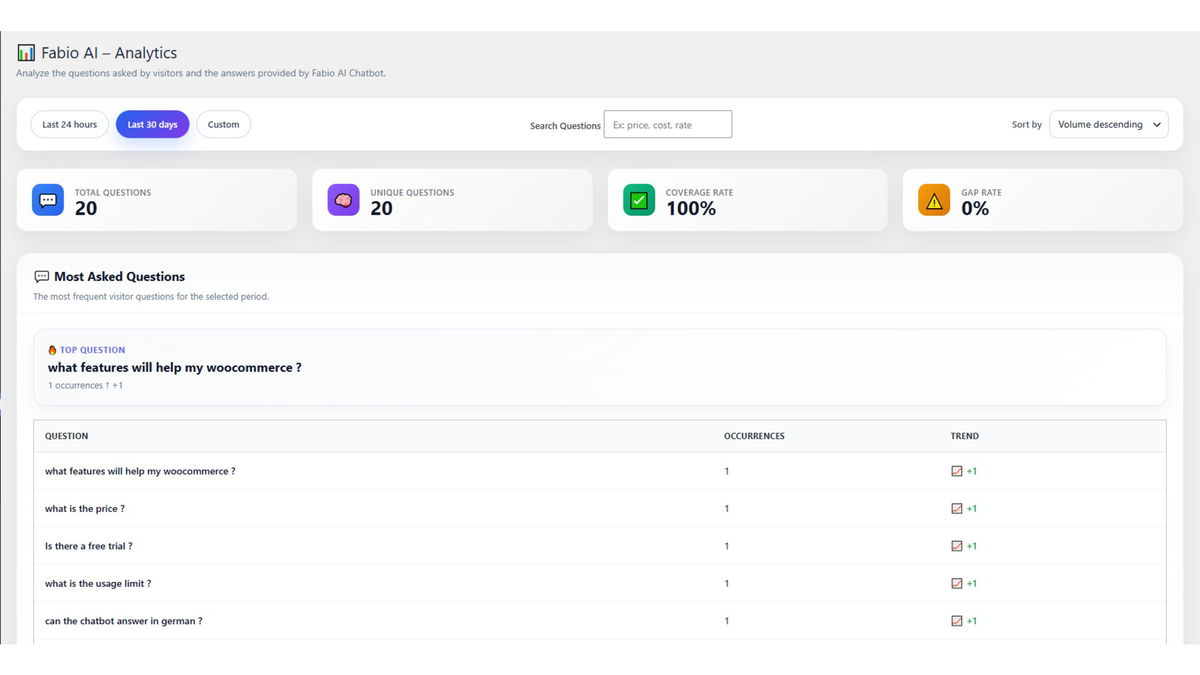Click trend icon in free trial row
The image size is (1200, 675).
(957, 546)
